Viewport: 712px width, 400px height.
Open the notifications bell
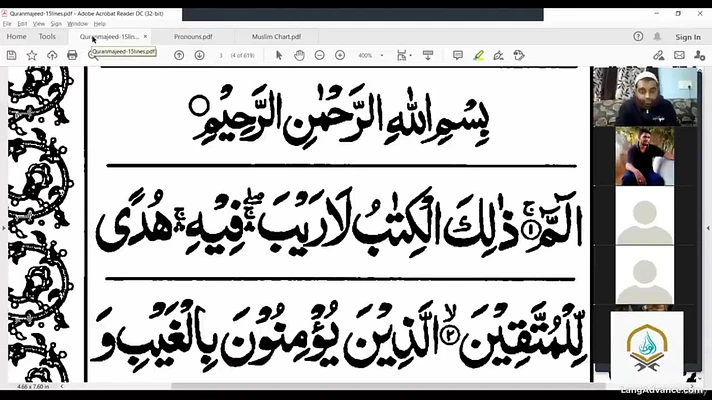(657, 36)
